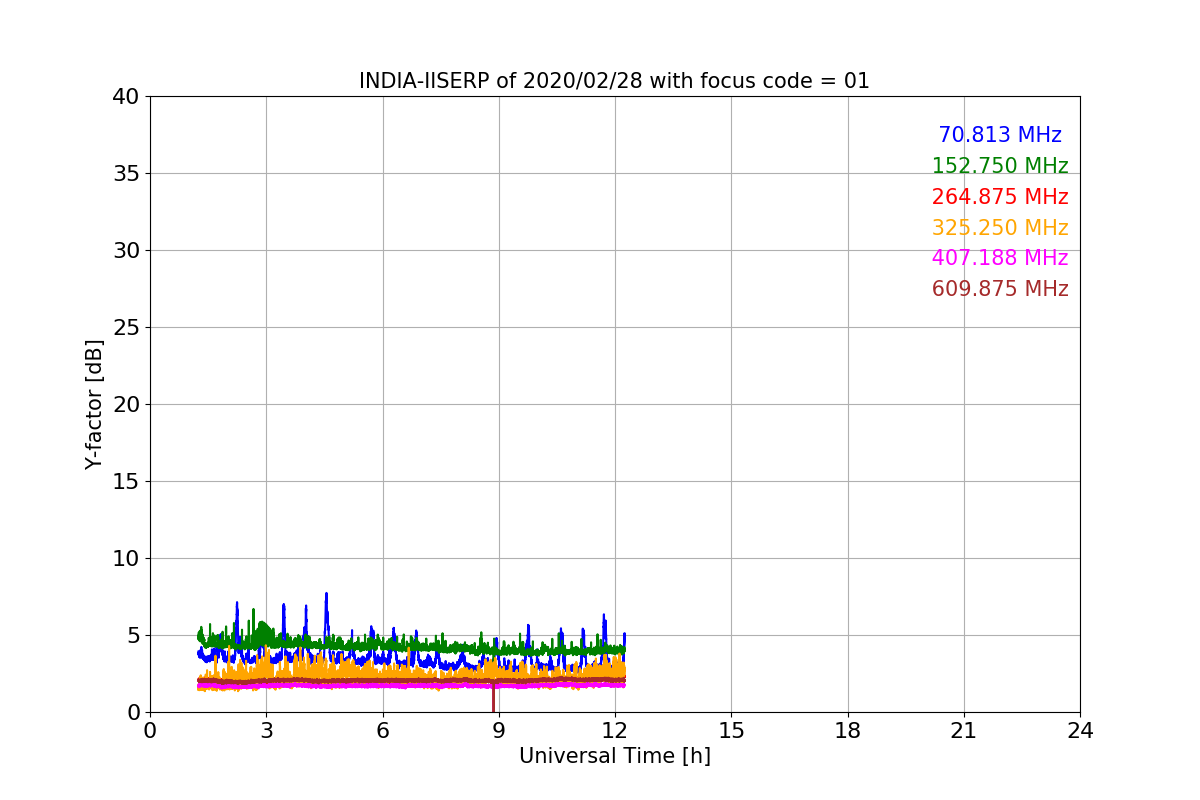Click the 'Universal Time [h]' axis label
The width and height of the screenshot is (1200, 800).
(615, 756)
